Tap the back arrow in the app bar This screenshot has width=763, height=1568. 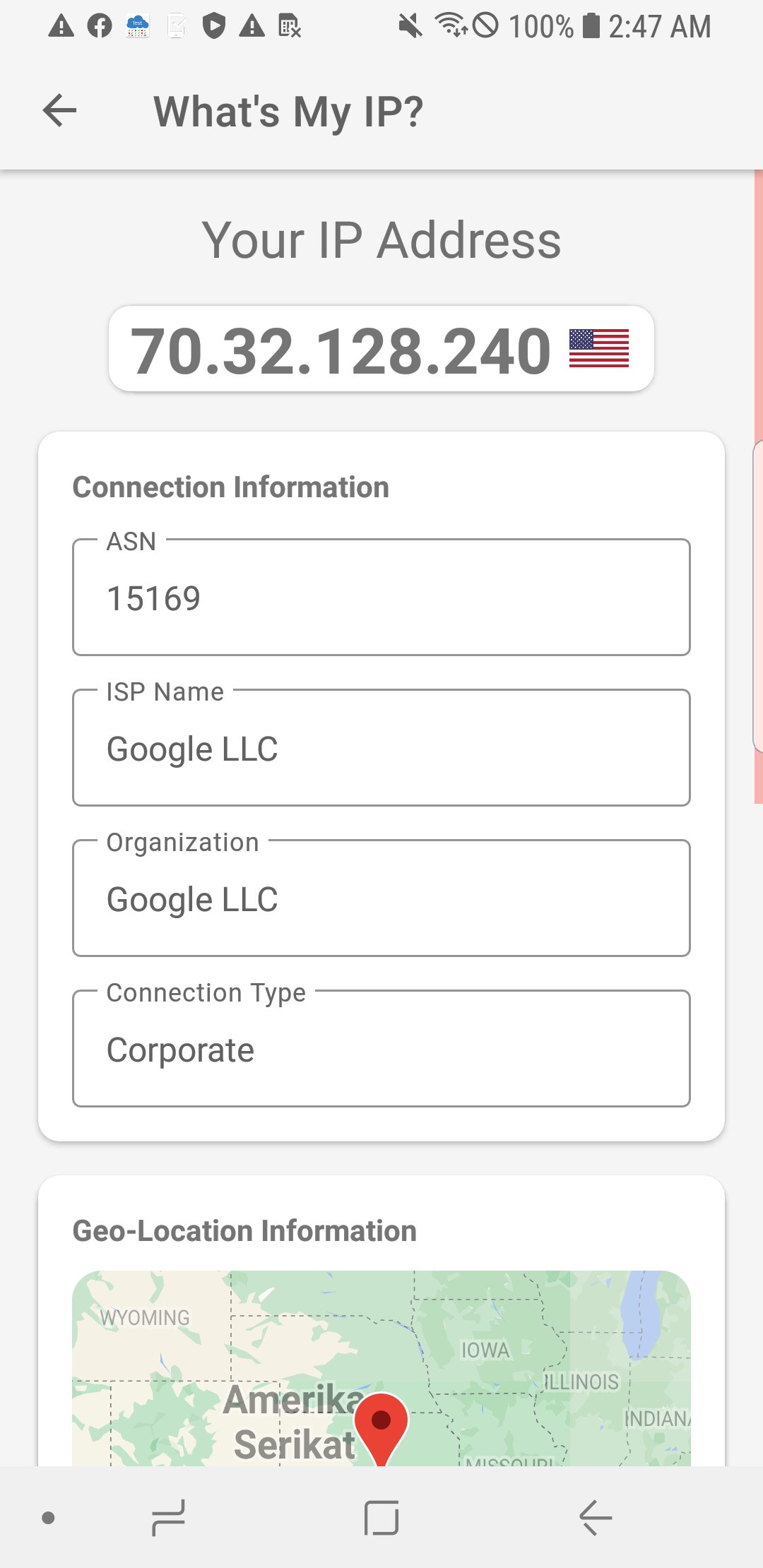(59, 109)
